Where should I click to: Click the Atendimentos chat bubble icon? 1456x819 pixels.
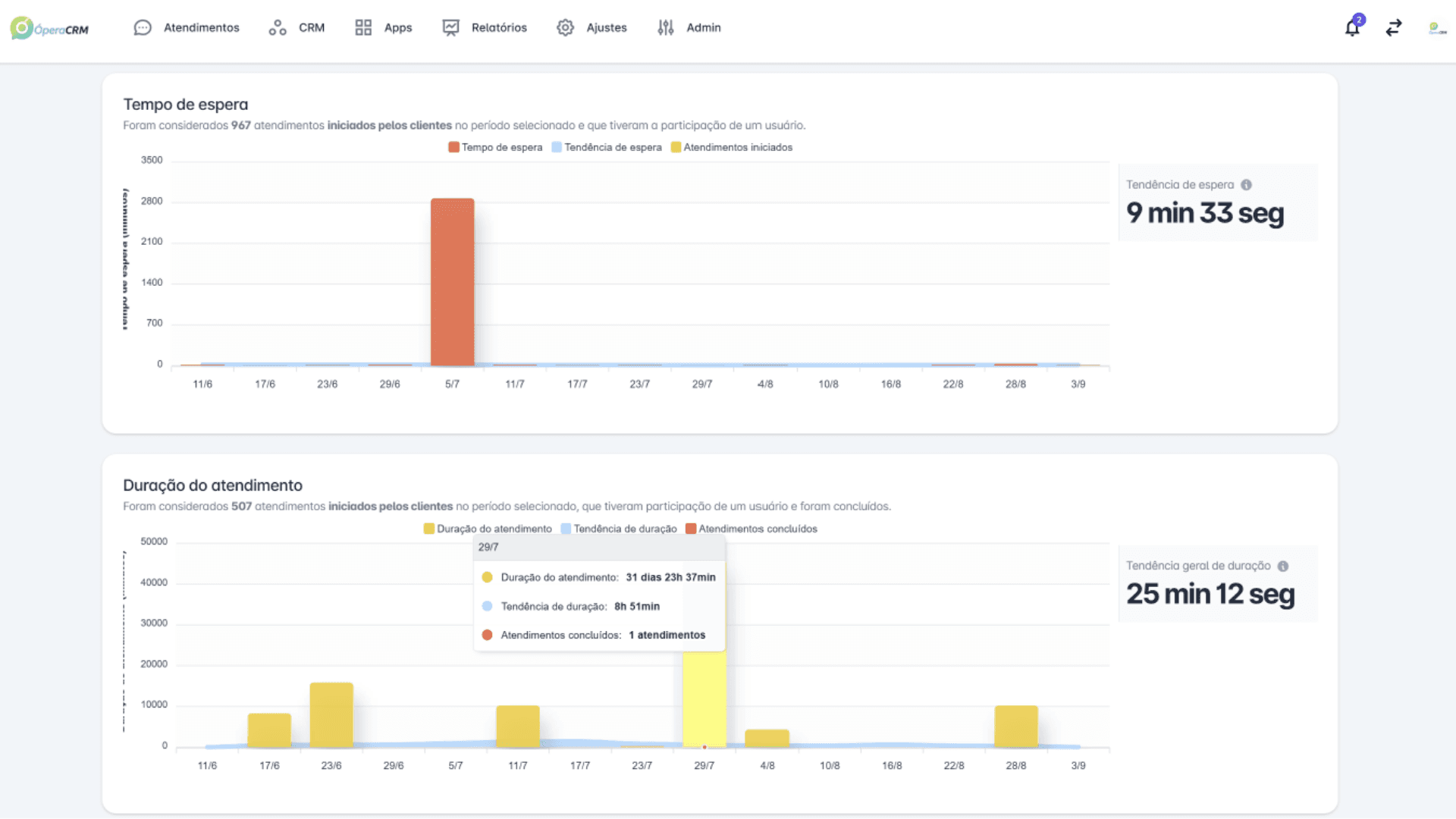click(143, 28)
